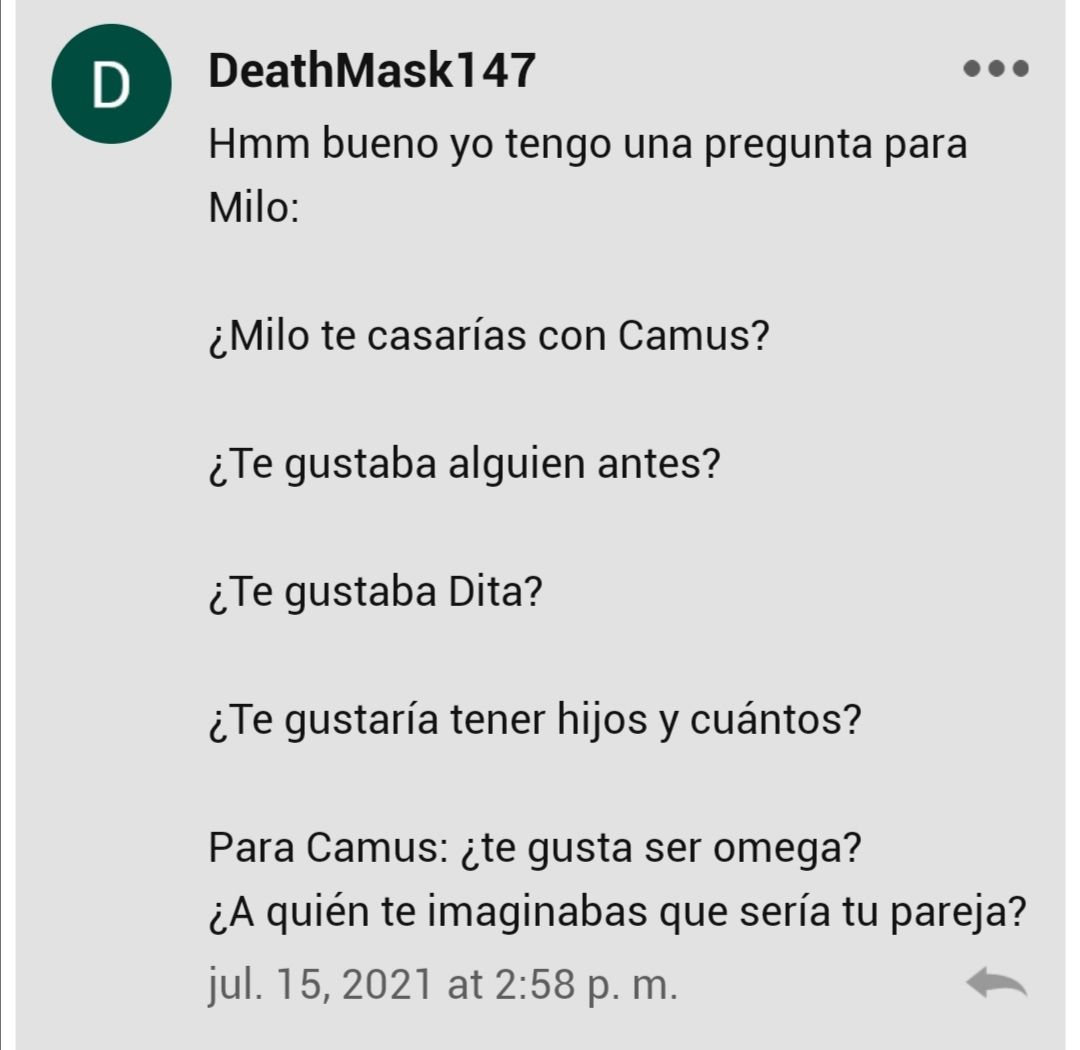Screen dimensions: 1080x1050
Task: Click the name 'Dita' in the comment
Action: pos(488,591)
